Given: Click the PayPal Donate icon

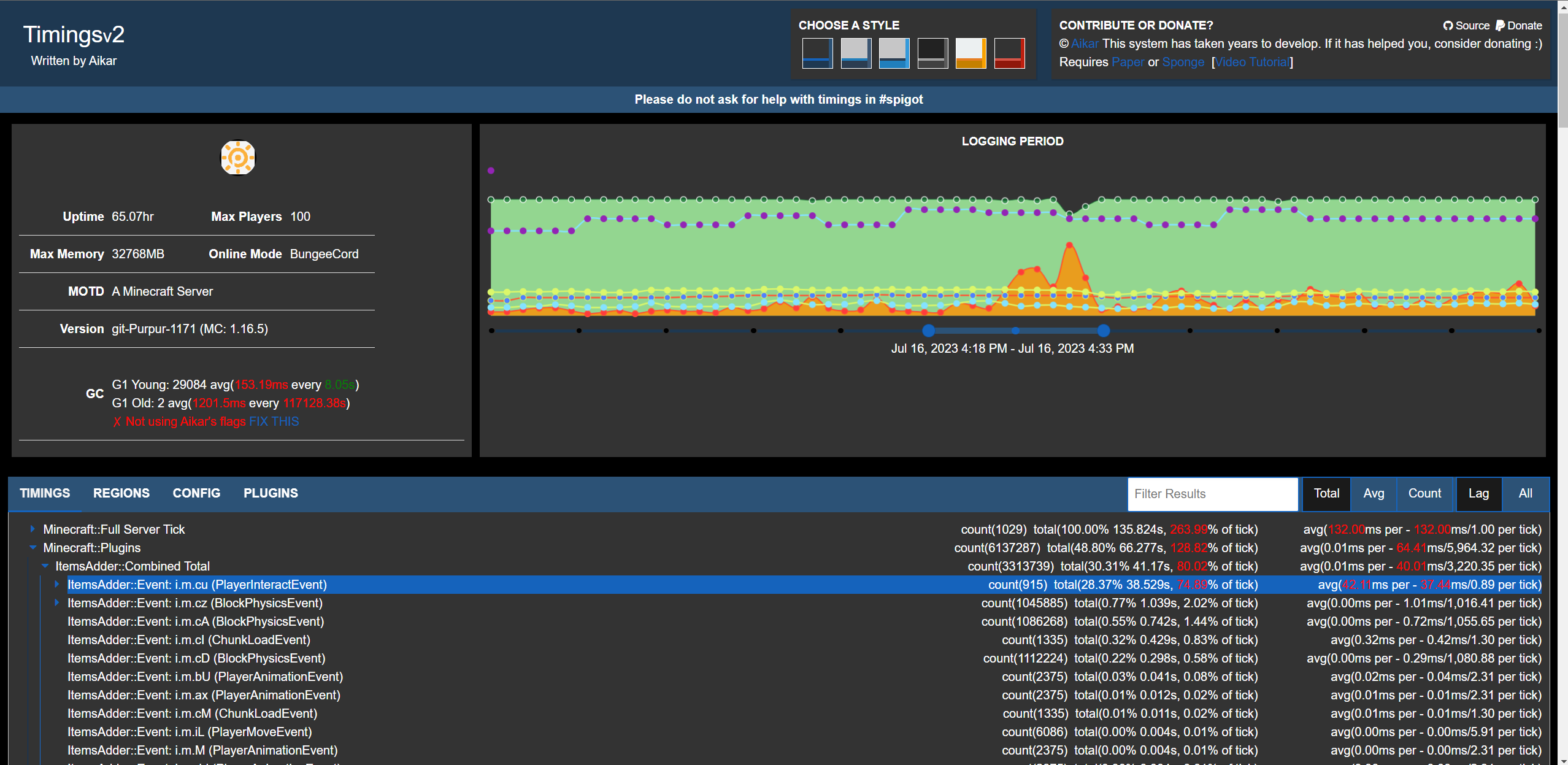Looking at the screenshot, I should click(x=1499, y=25).
